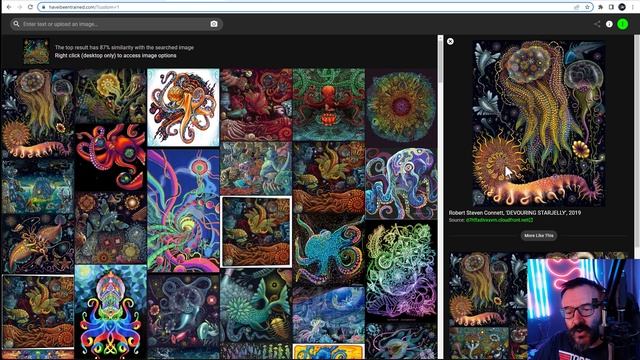The image size is (640, 360).
Task: Click the small searched-image thumbnail beside the similarity text
Action: click(36, 51)
